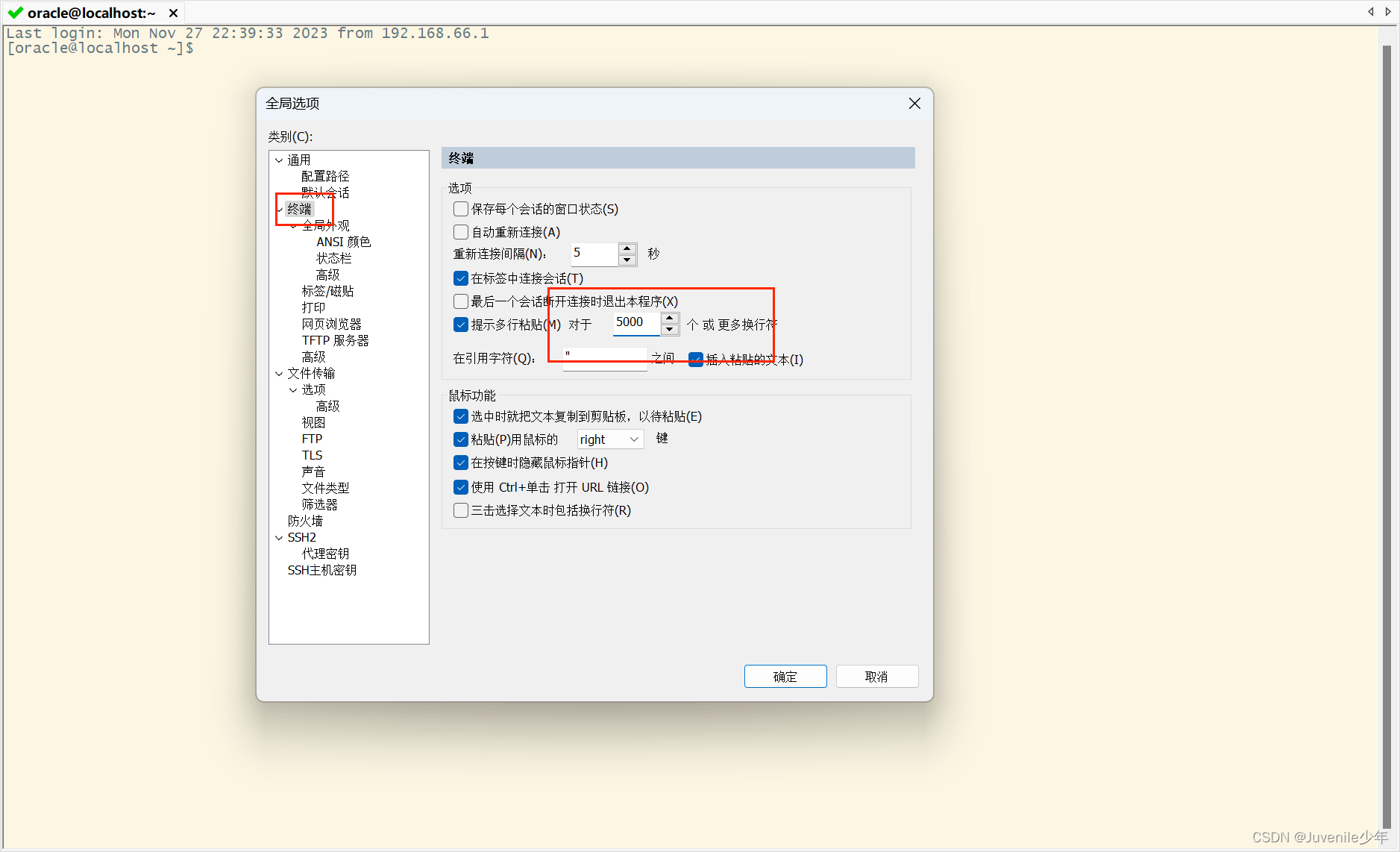1400x852 pixels.
Task: Click the tab scroll left arrow
Action: click(x=1371, y=11)
